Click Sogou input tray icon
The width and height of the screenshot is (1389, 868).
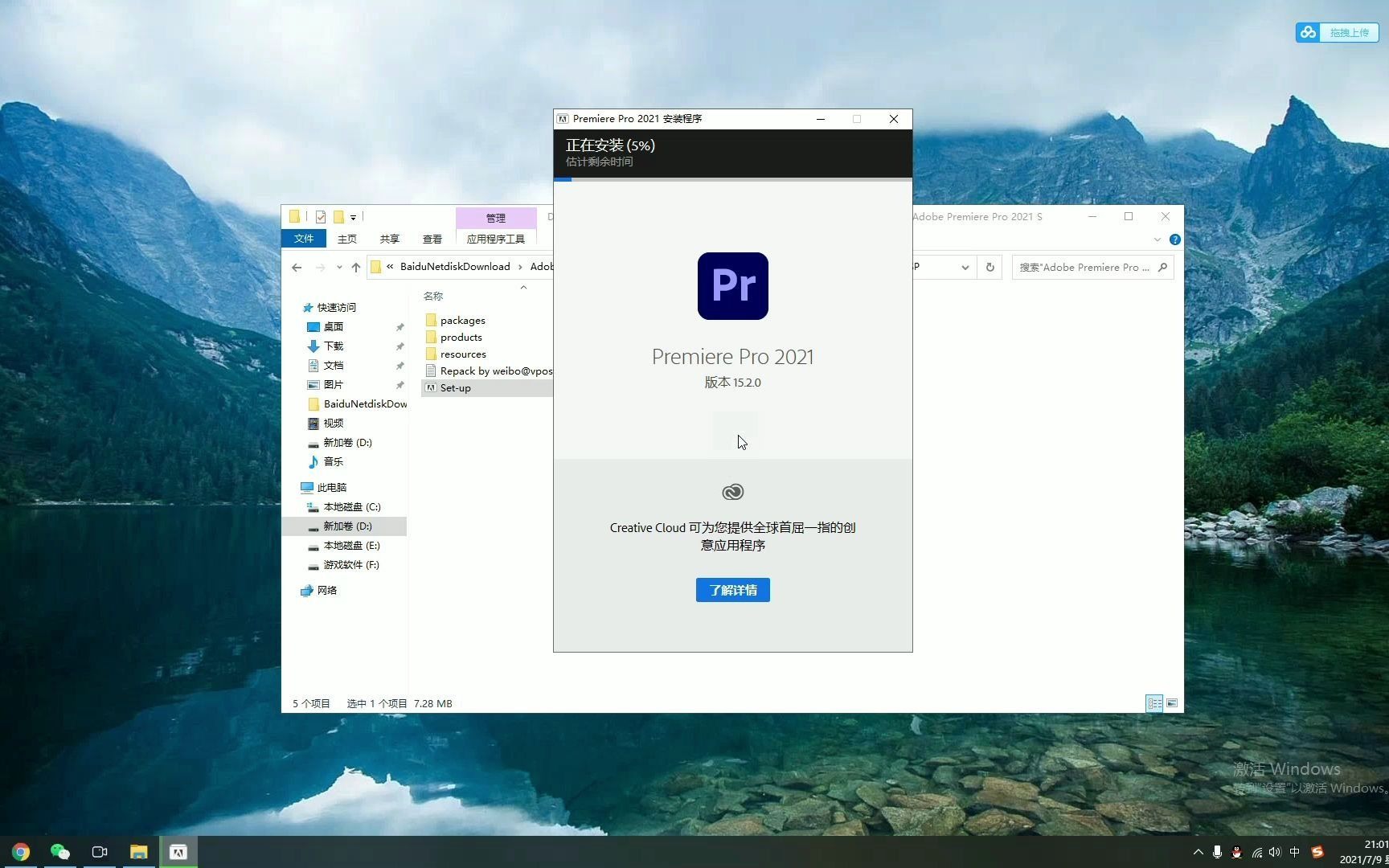(x=1317, y=852)
